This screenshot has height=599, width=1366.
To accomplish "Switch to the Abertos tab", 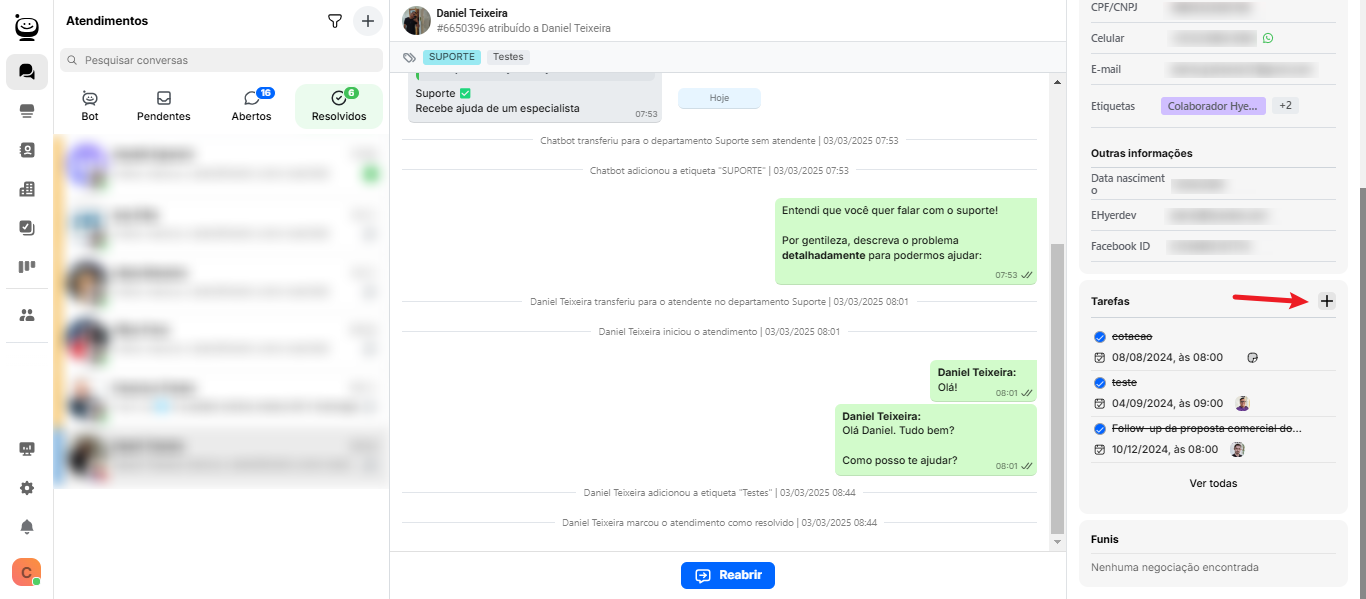I will [251, 106].
